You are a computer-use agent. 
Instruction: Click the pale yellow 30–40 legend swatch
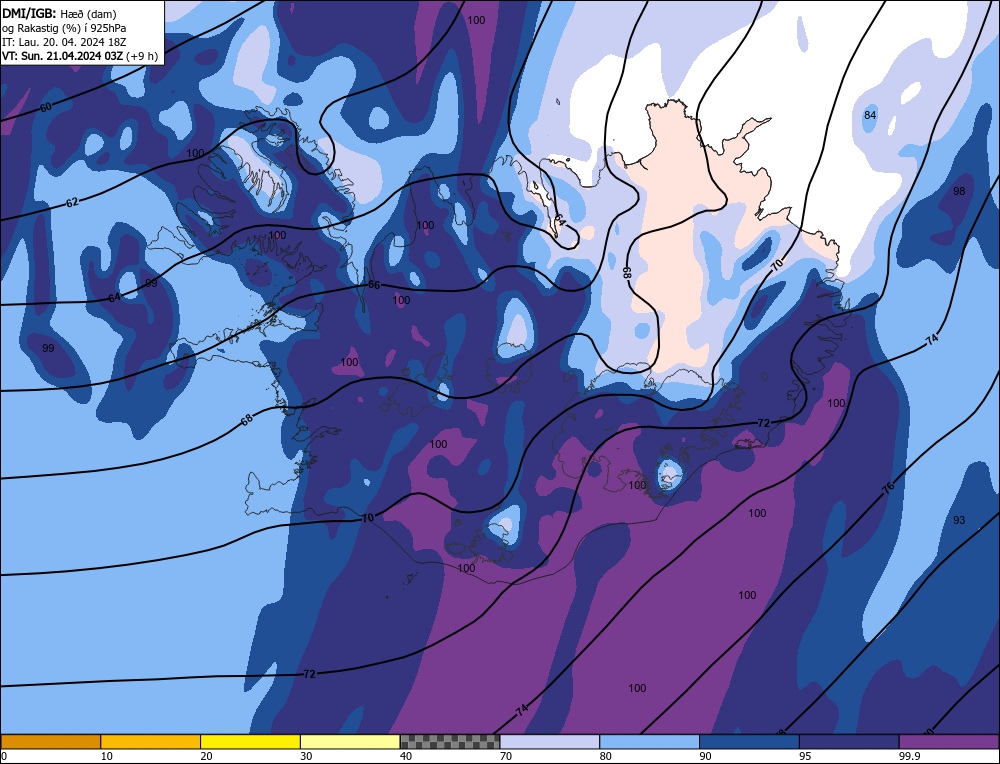[x=350, y=742]
